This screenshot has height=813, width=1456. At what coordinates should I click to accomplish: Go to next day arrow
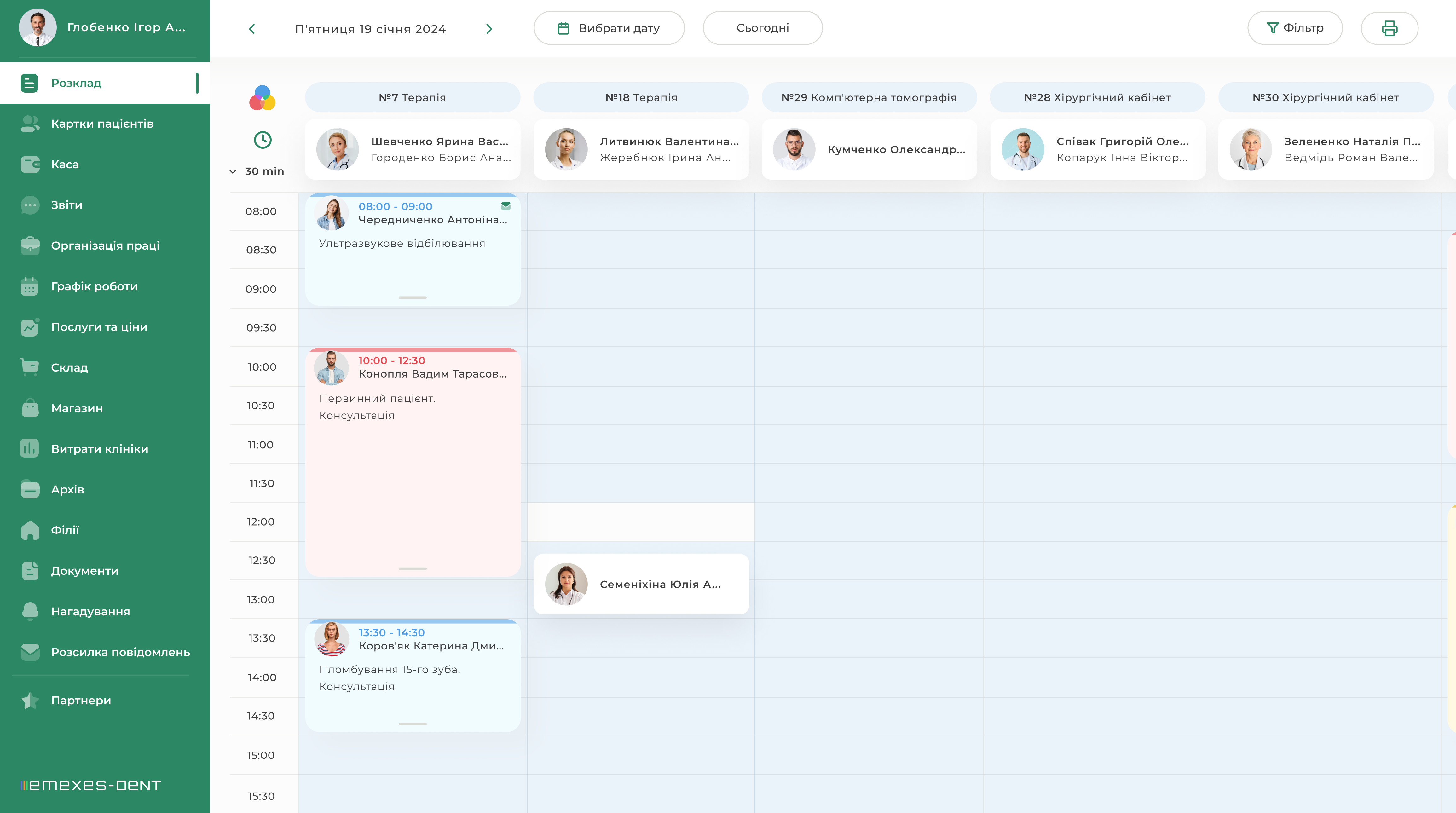pos(489,29)
